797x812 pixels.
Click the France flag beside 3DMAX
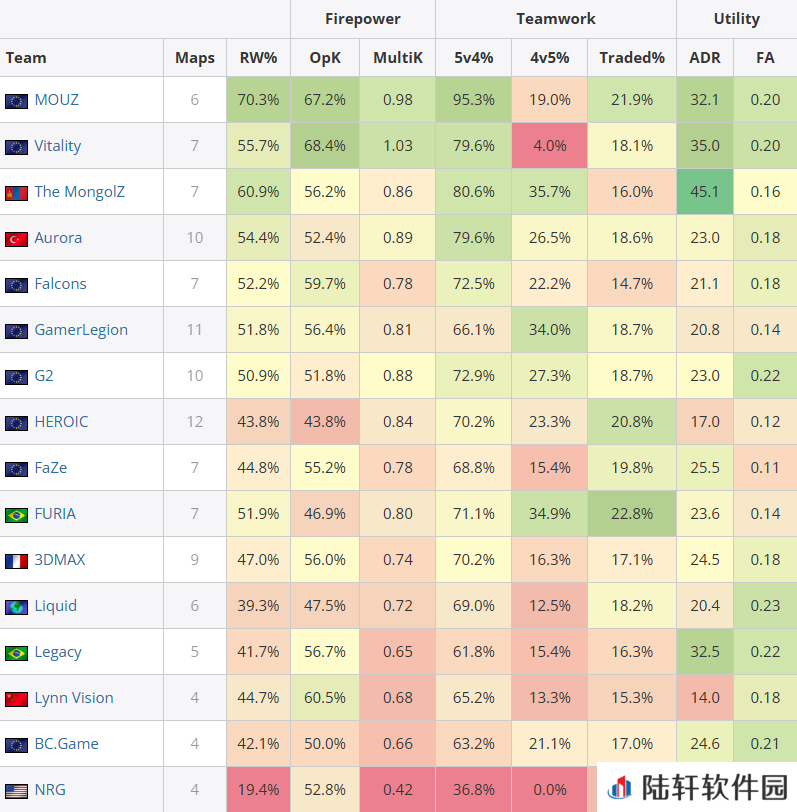(16, 561)
